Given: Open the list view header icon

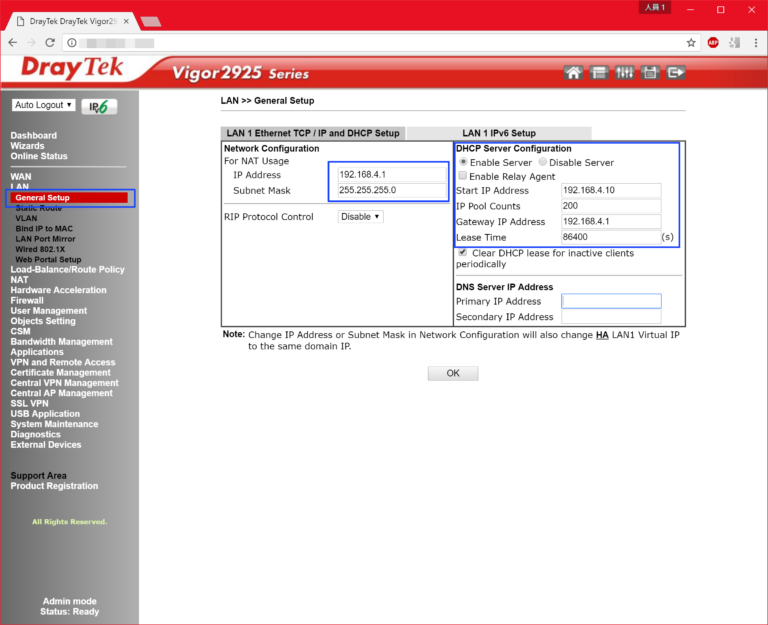Looking at the screenshot, I should (x=599, y=73).
